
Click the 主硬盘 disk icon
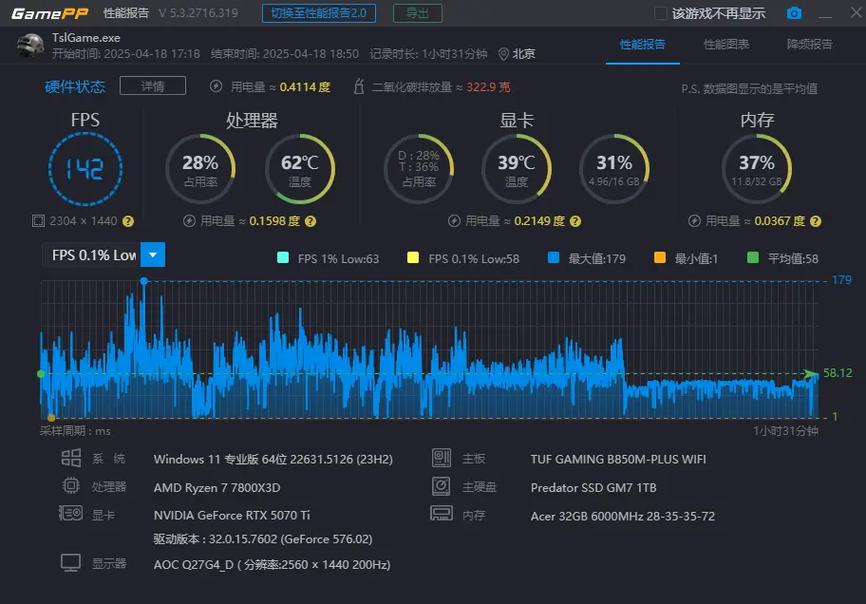[441, 486]
